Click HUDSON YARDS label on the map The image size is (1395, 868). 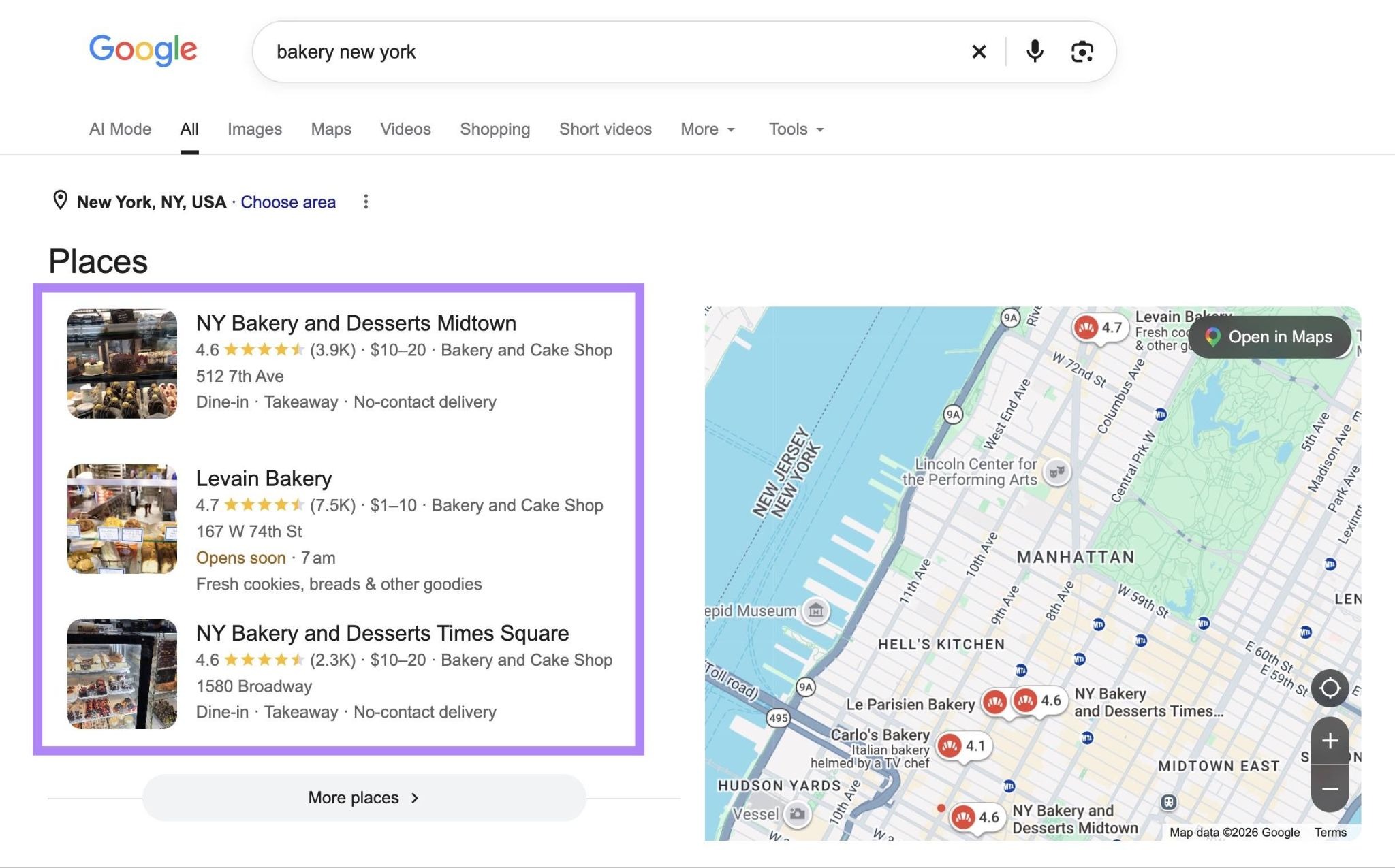point(779,786)
